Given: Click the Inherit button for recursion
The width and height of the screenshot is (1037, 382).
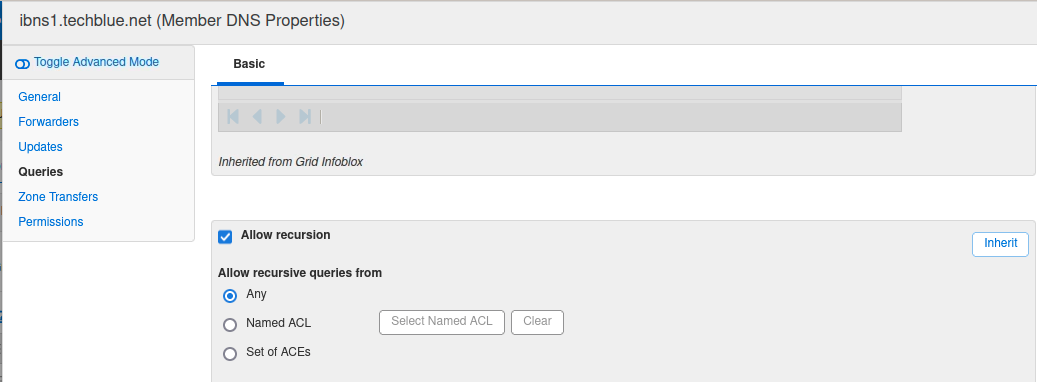Looking at the screenshot, I should tap(1001, 244).
